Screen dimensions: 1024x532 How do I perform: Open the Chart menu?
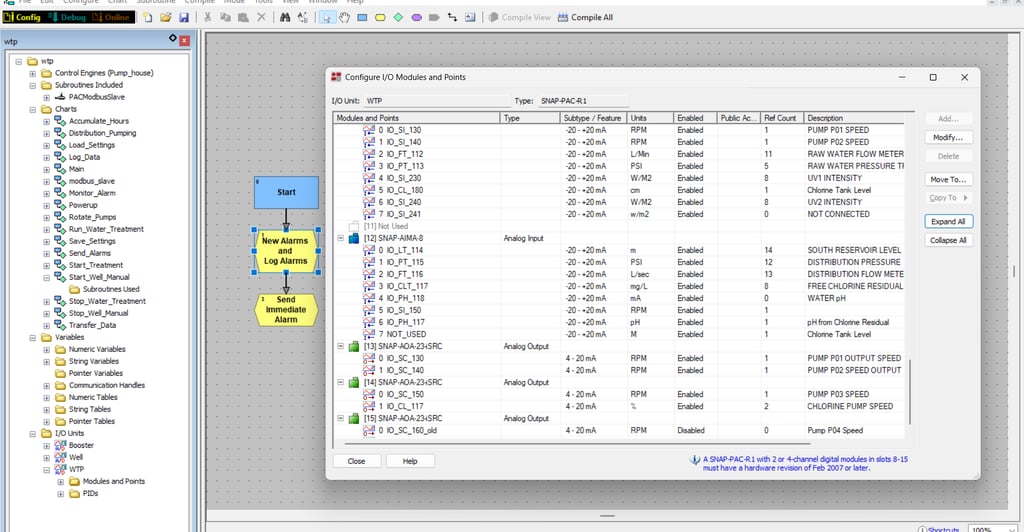coord(117,2)
